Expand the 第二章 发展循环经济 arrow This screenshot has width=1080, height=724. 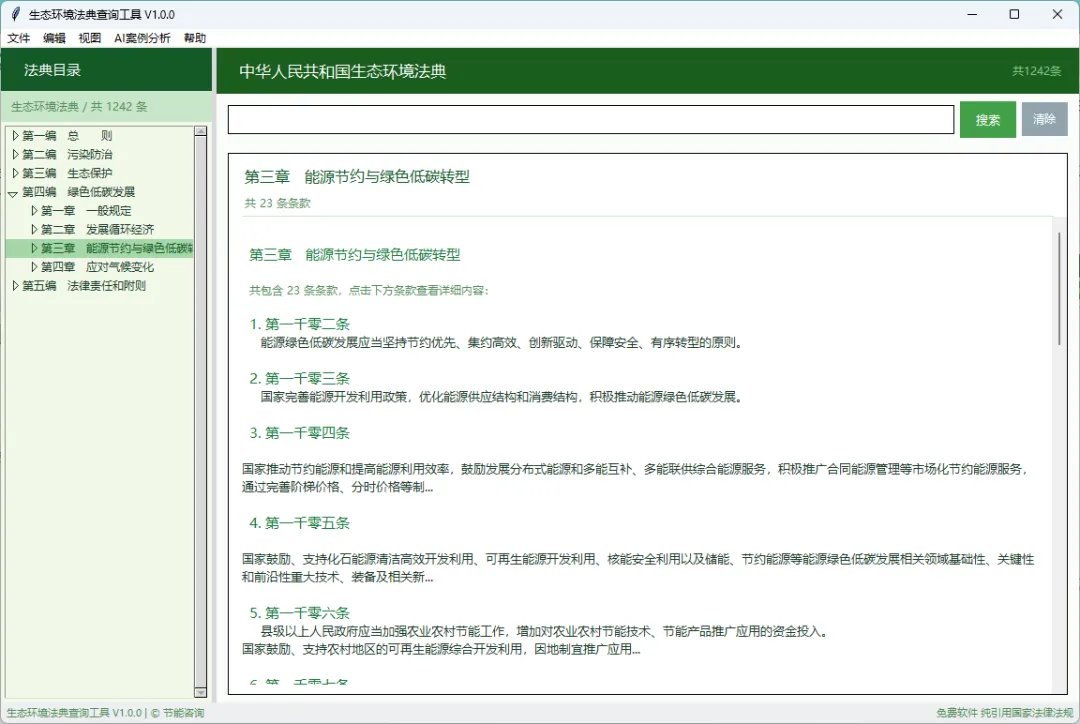tap(34, 229)
